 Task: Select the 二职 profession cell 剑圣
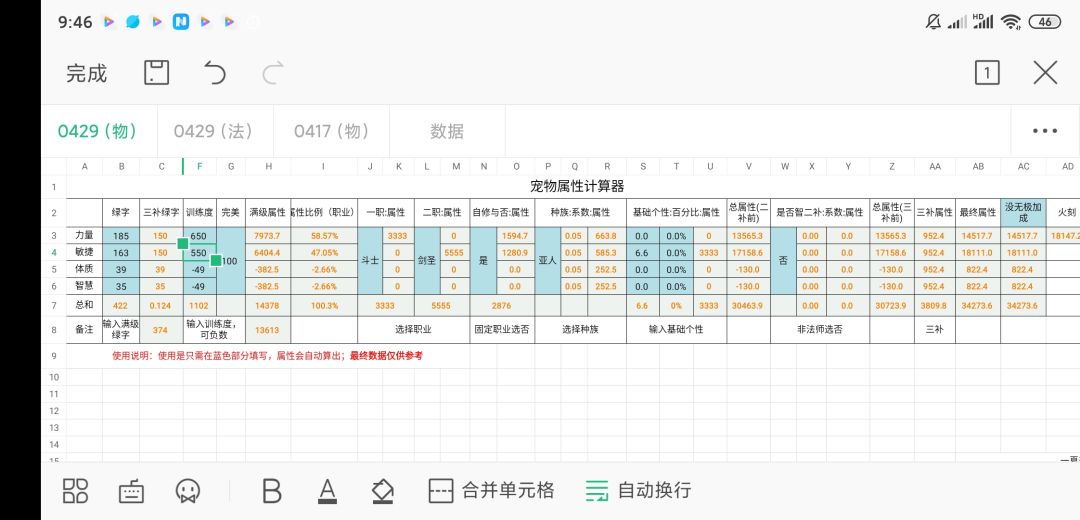[427, 261]
